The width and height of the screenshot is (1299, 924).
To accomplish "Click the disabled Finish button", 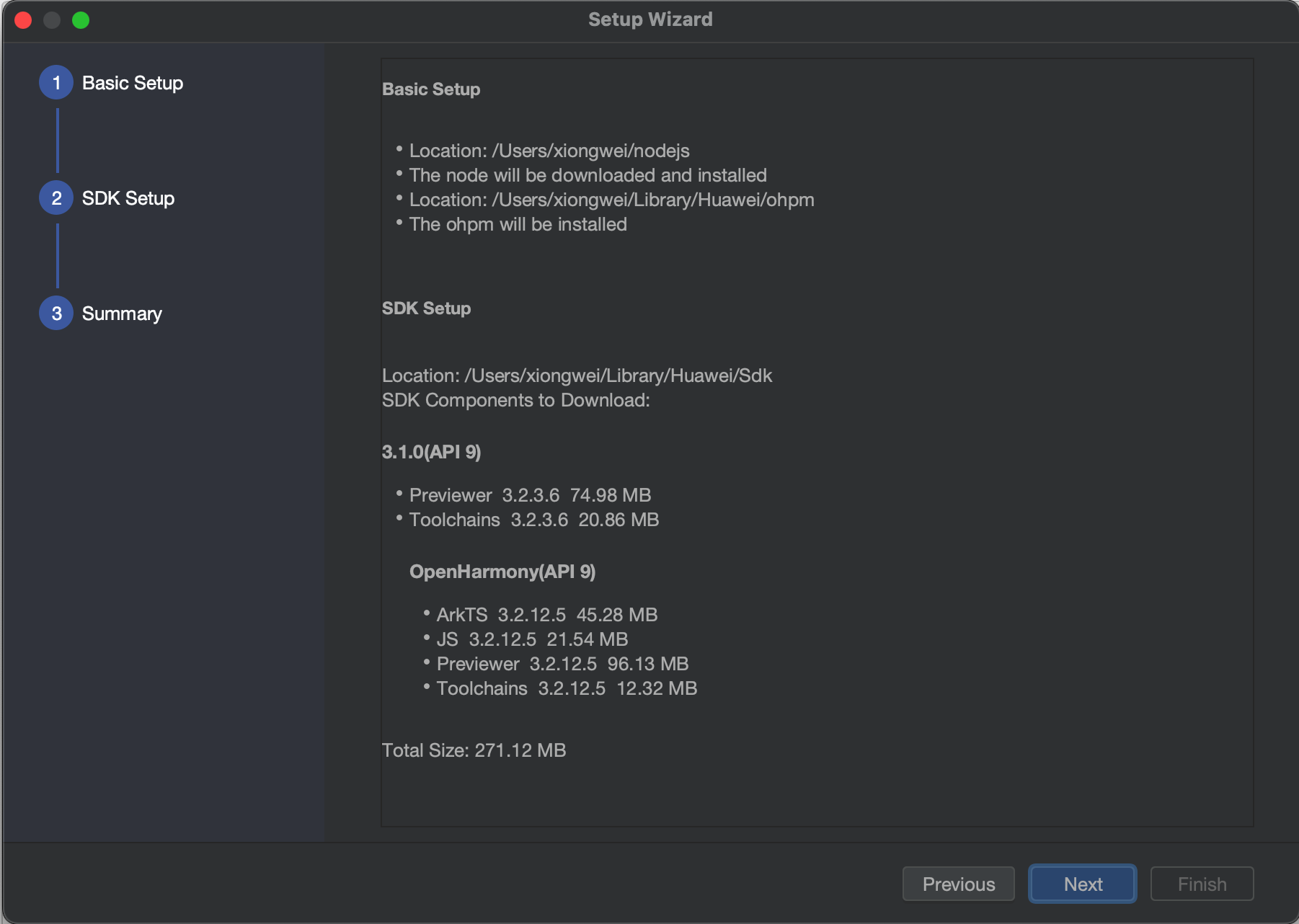I will click(x=1202, y=884).
